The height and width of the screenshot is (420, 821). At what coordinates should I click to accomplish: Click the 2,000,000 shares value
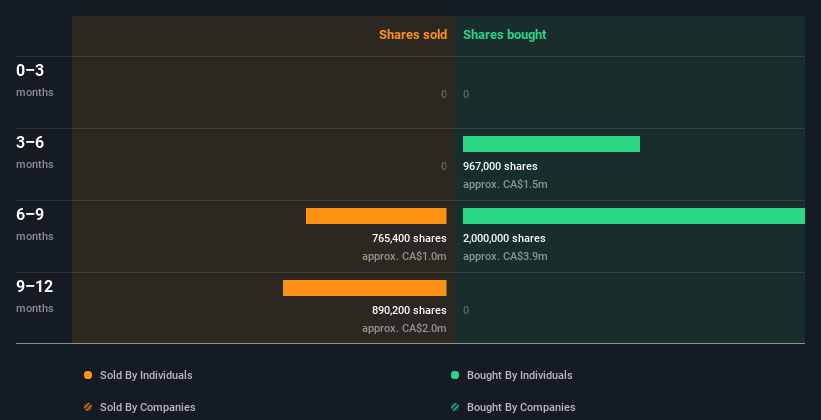pos(504,238)
